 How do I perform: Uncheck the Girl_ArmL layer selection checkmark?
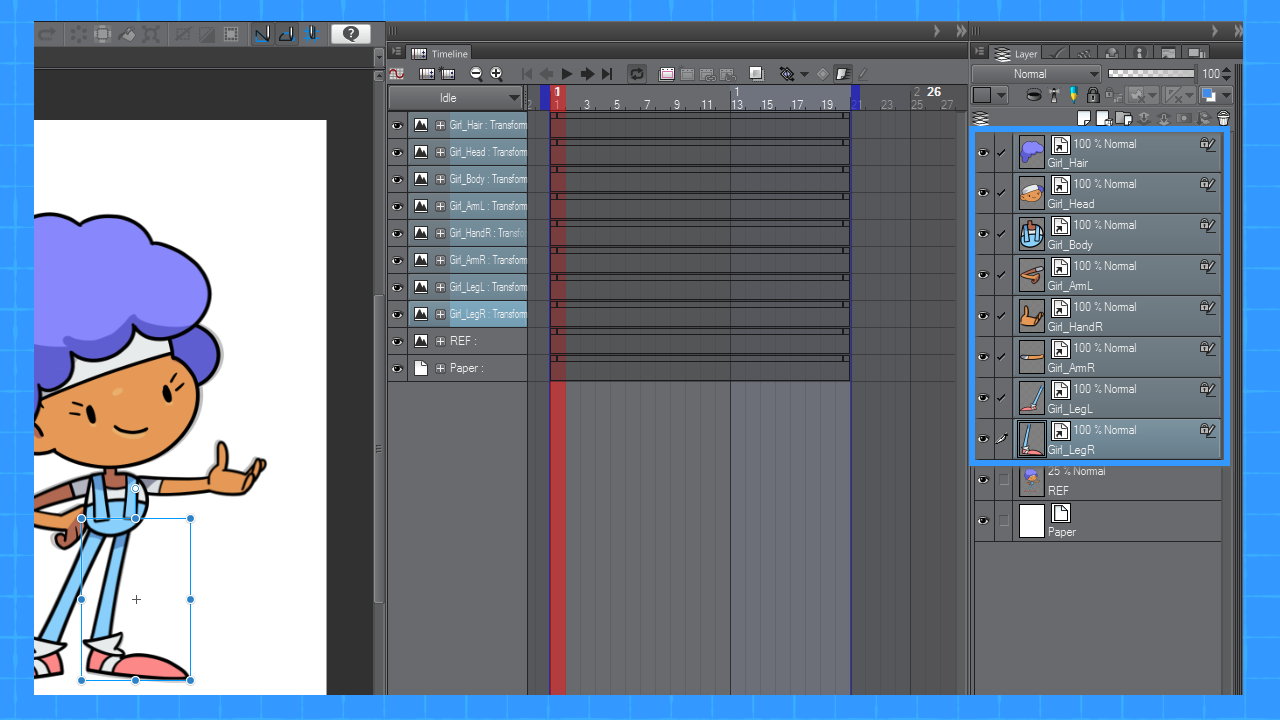[x=1003, y=275]
